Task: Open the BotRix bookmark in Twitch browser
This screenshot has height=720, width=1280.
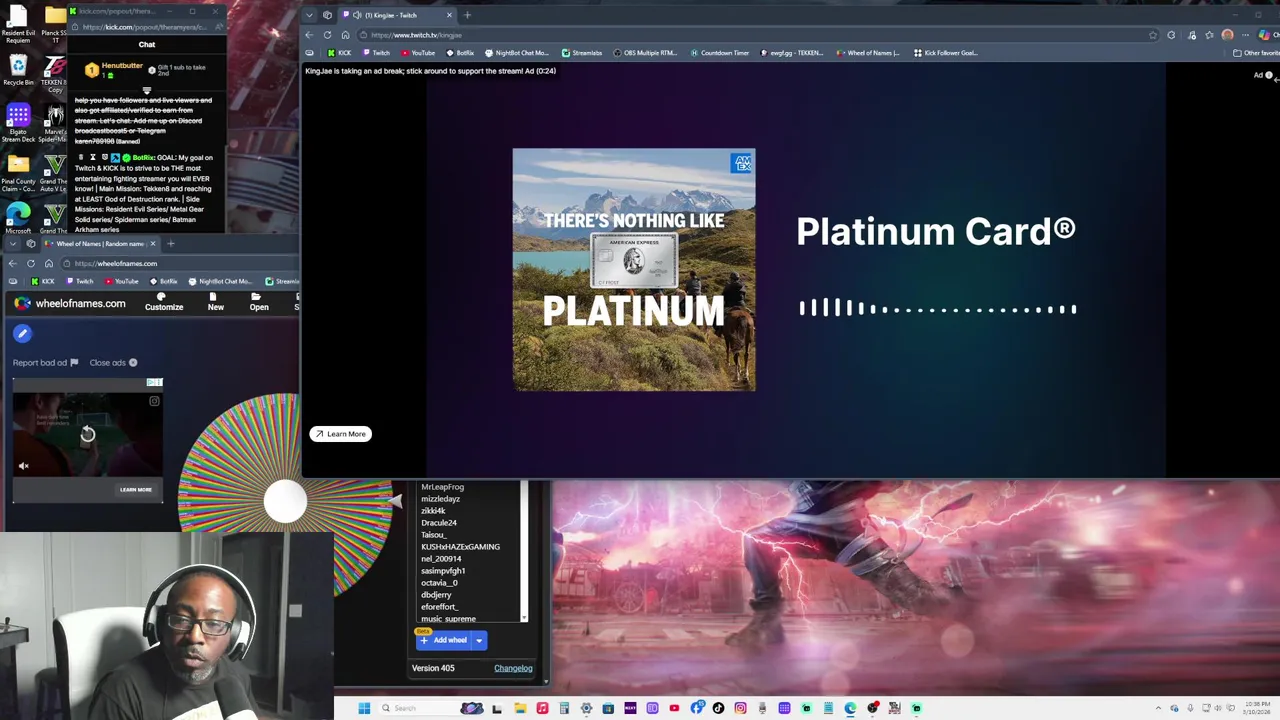Action: click(x=460, y=53)
